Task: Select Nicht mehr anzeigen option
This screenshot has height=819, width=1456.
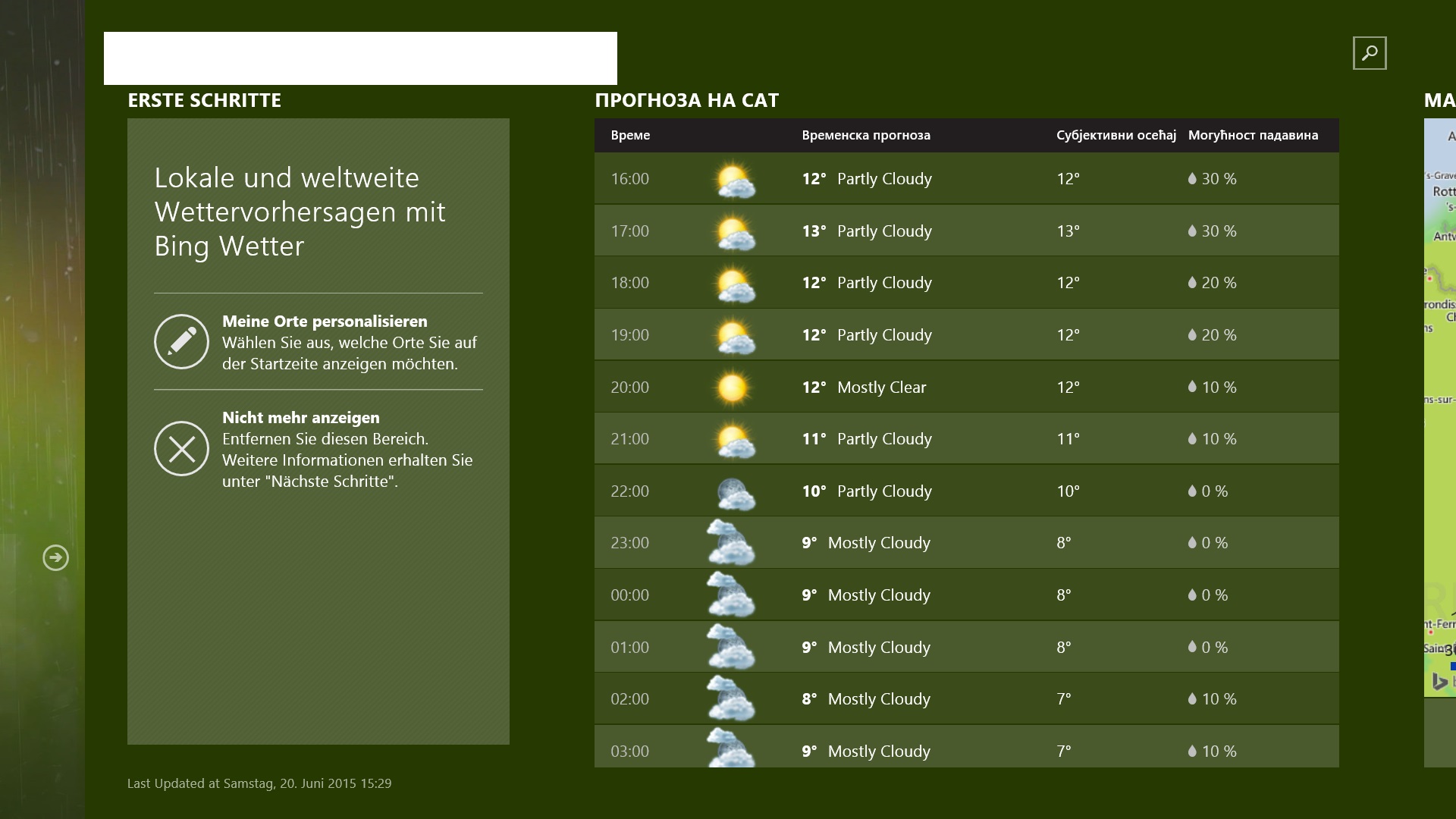Action: click(300, 417)
